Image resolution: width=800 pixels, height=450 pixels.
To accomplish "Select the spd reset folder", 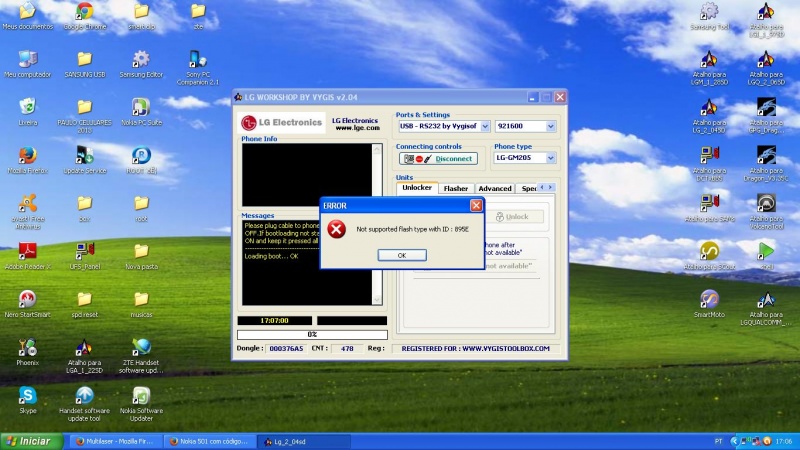I will click(x=85, y=305).
